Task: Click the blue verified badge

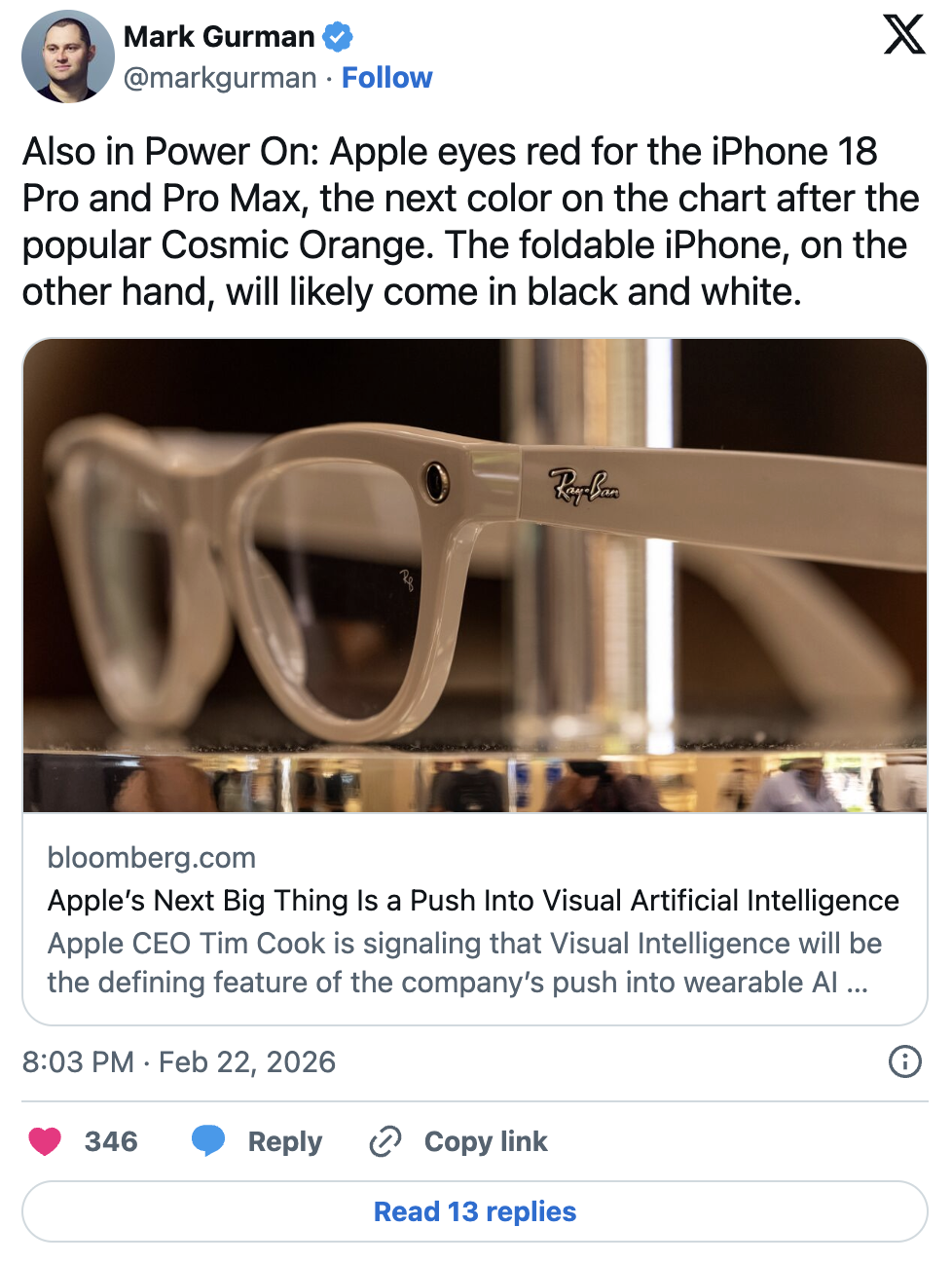Action: pos(338,37)
